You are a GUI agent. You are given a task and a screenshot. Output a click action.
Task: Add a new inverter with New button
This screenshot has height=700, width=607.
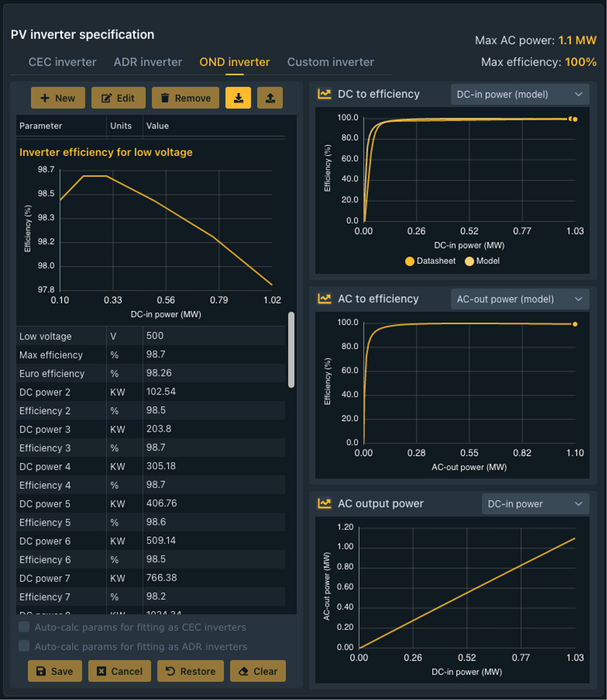coord(57,98)
